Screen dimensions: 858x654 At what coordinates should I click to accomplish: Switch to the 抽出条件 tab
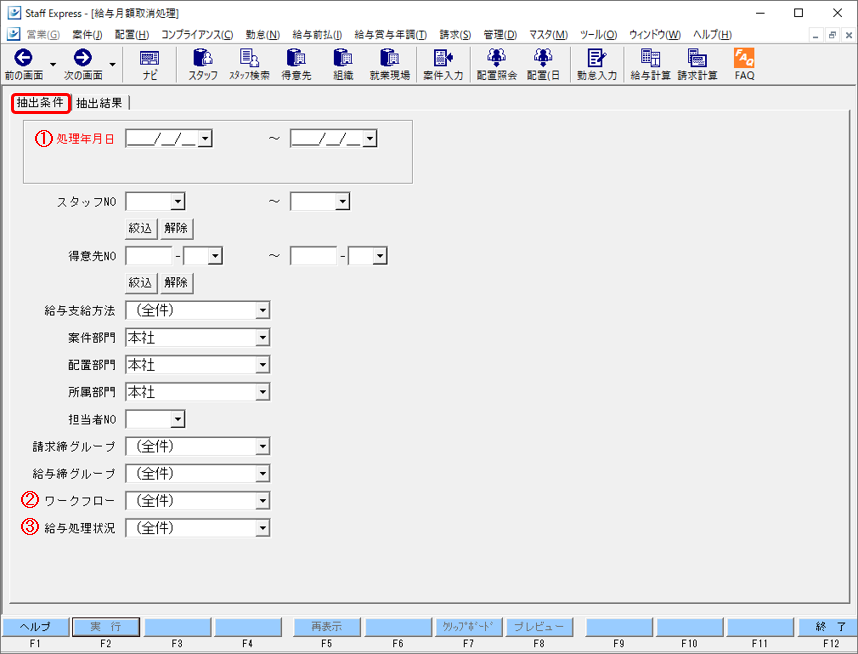pos(40,103)
